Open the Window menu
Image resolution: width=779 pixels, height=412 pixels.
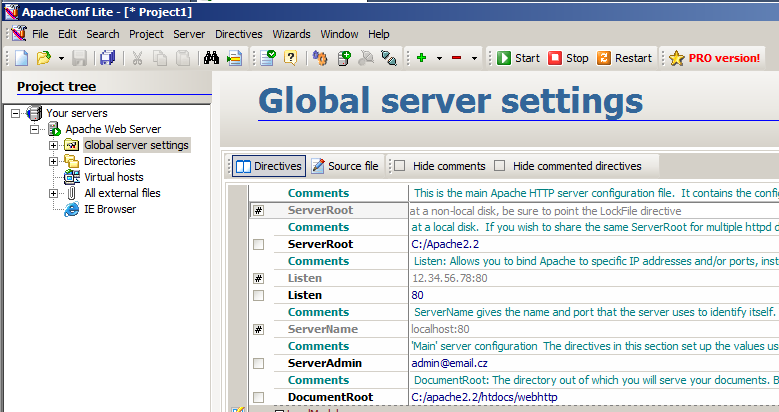[x=339, y=34]
